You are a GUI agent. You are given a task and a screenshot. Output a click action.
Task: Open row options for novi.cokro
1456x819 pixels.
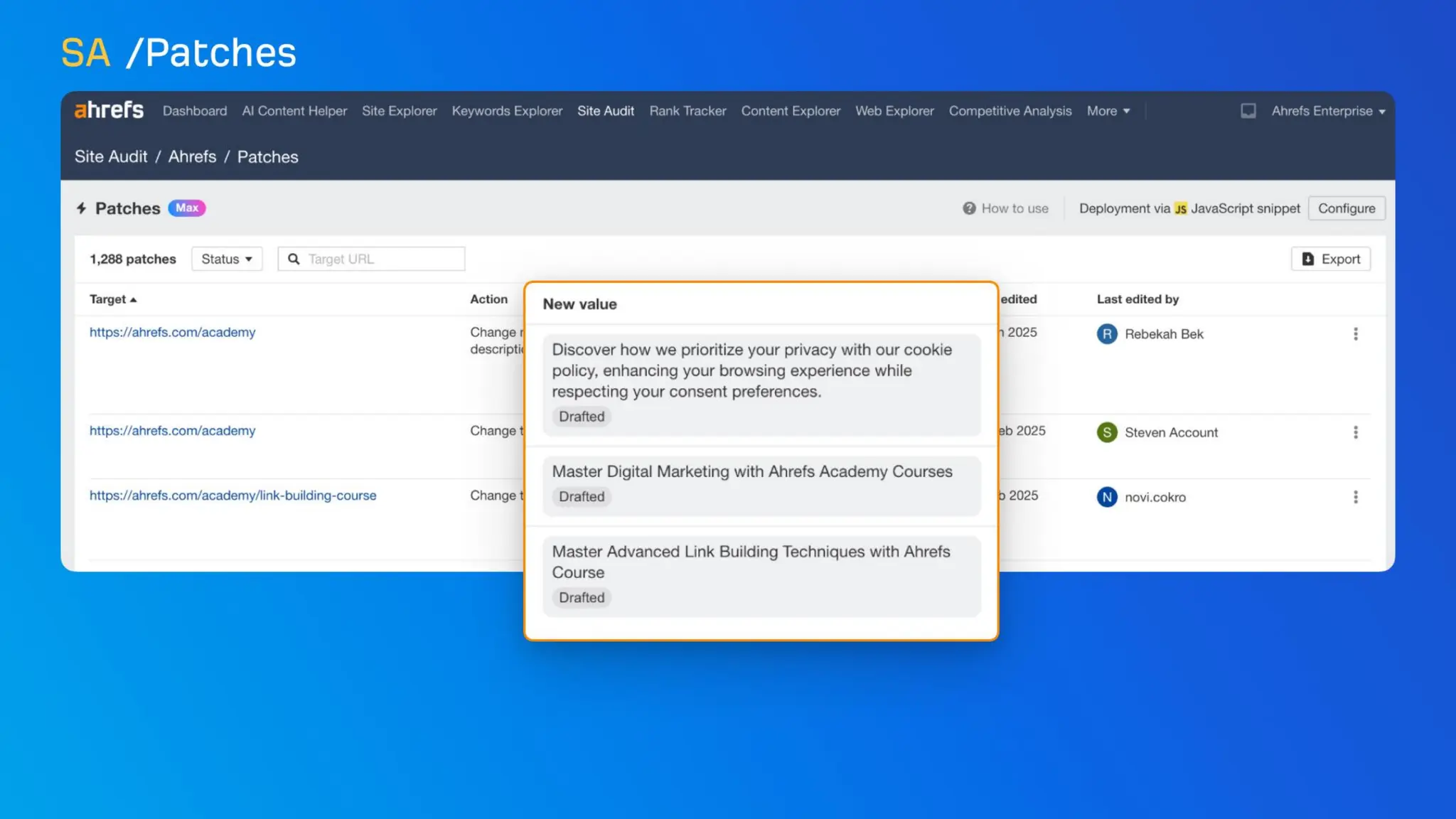click(1355, 497)
